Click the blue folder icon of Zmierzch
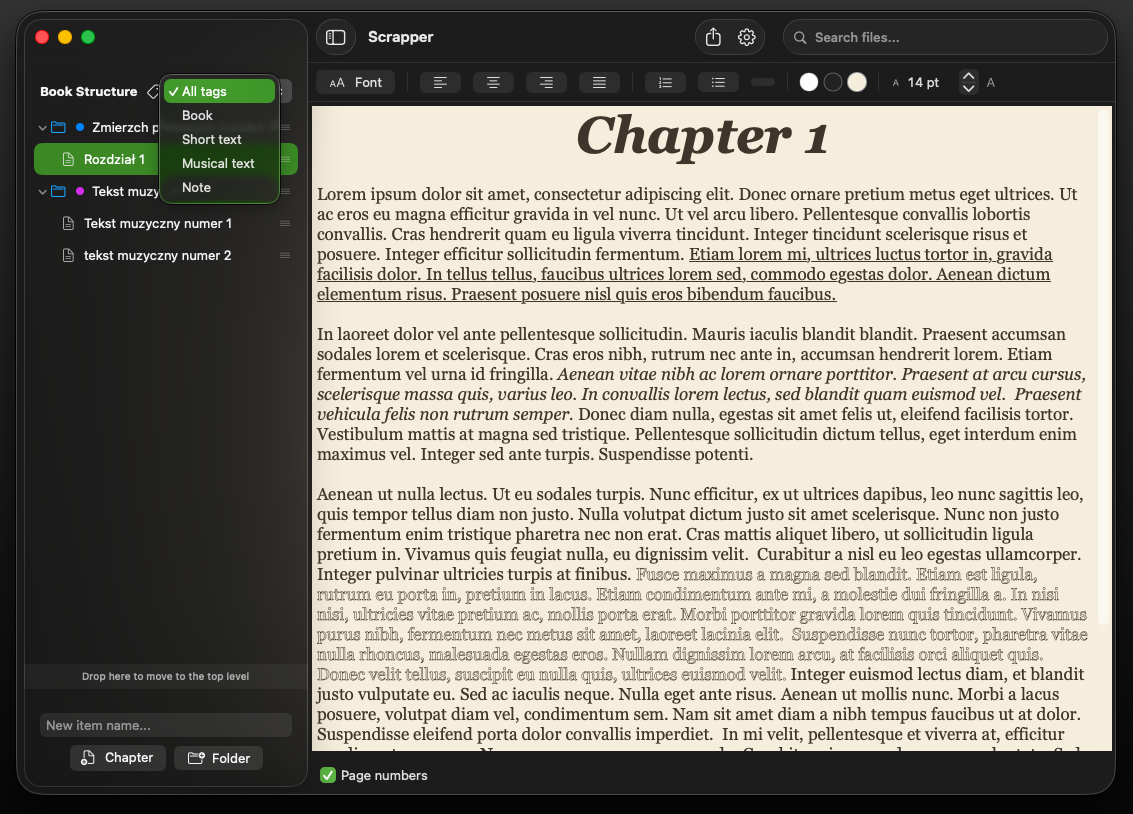The image size is (1133, 814). pyautogui.click(x=59, y=127)
